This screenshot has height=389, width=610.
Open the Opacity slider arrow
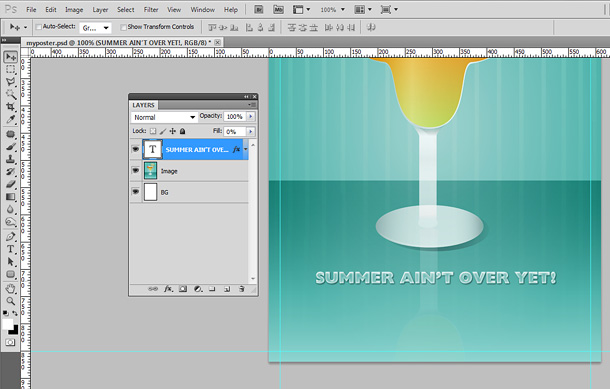251,116
